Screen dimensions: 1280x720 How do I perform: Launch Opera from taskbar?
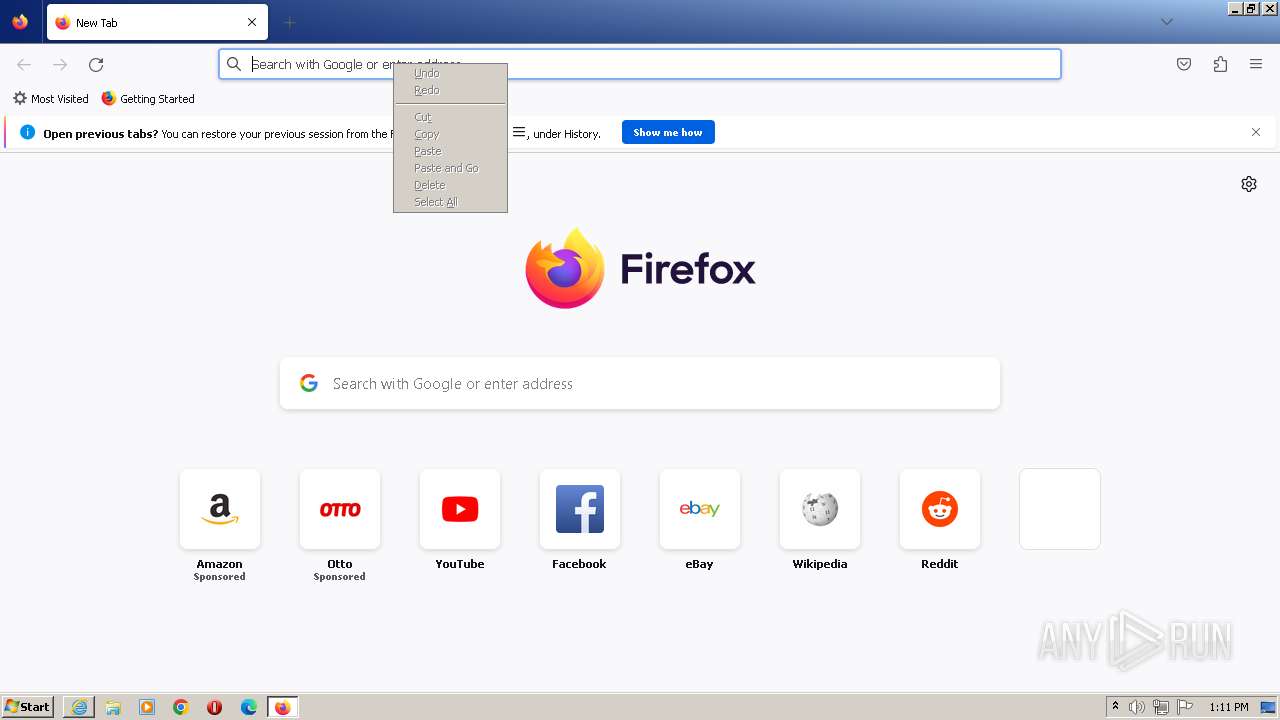click(215, 707)
